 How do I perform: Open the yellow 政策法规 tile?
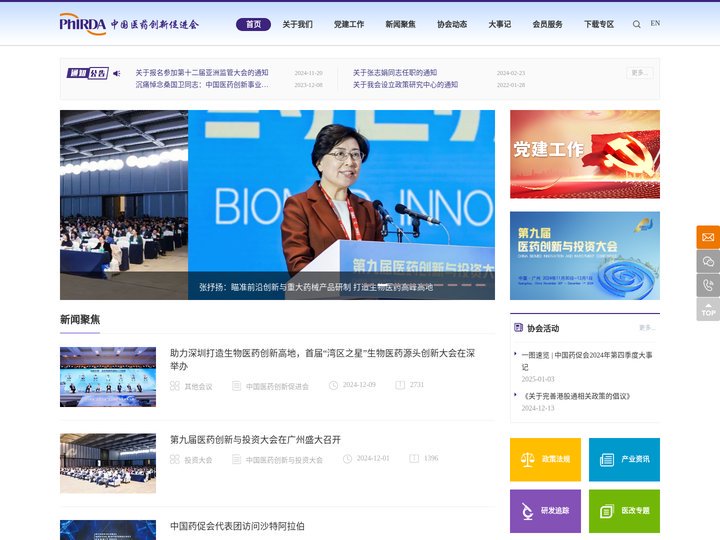tap(545, 459)
